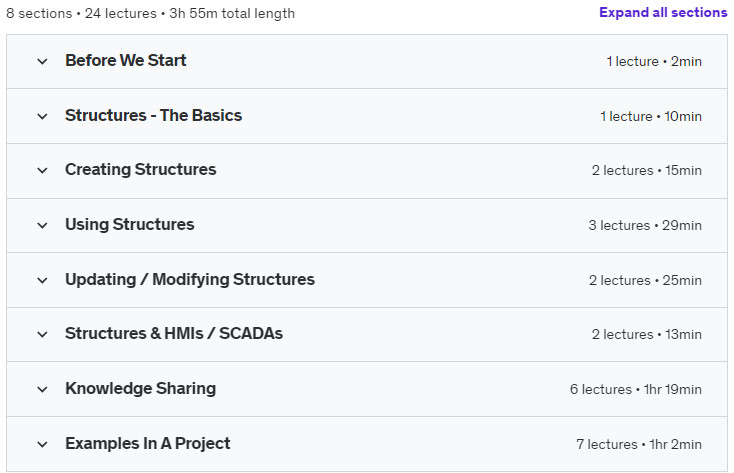The image size is (734, 473).
Task: Open Structures & HMIs / SCADAs heading
Action: [174, 334]
